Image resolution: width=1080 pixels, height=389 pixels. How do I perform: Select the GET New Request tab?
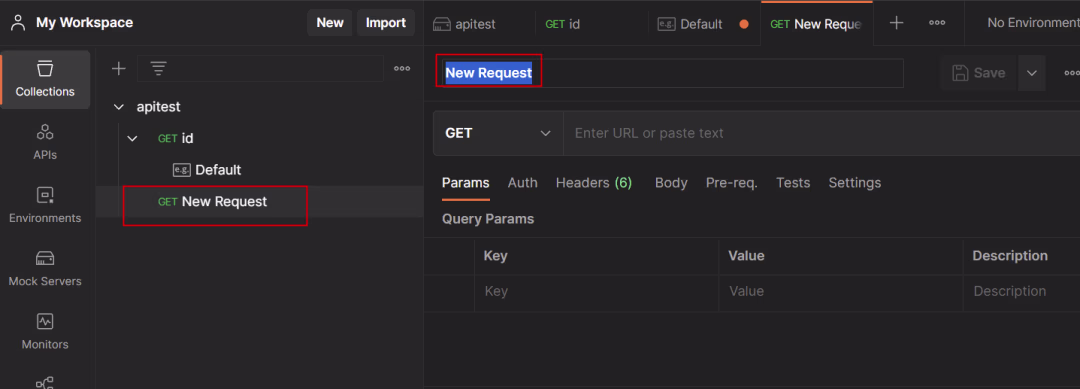click(x=816, y=23)
